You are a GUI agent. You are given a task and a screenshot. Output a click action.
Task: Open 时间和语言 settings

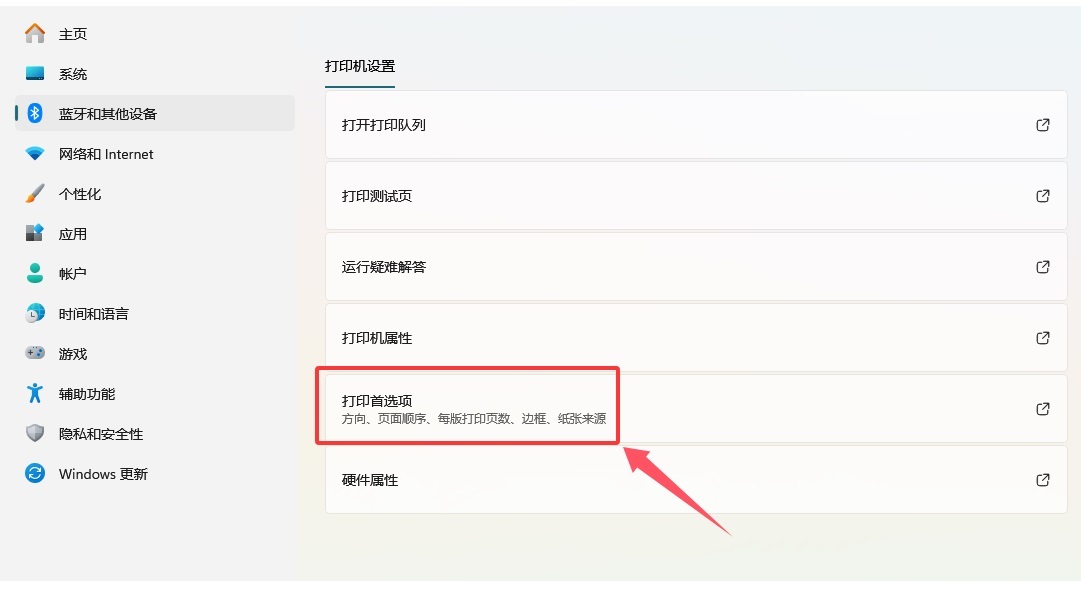[154, 314]
